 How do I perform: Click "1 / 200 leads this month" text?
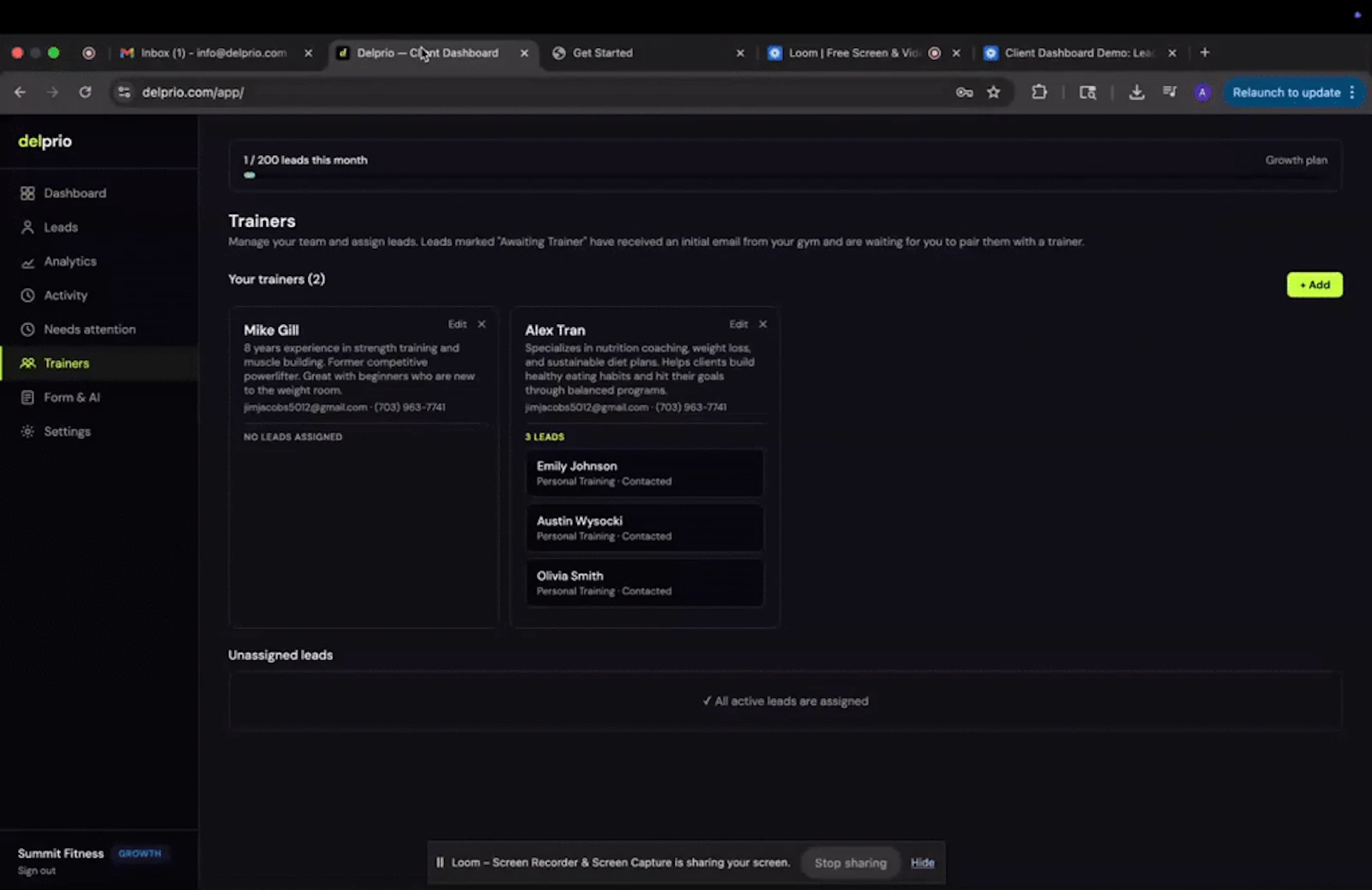305,159
